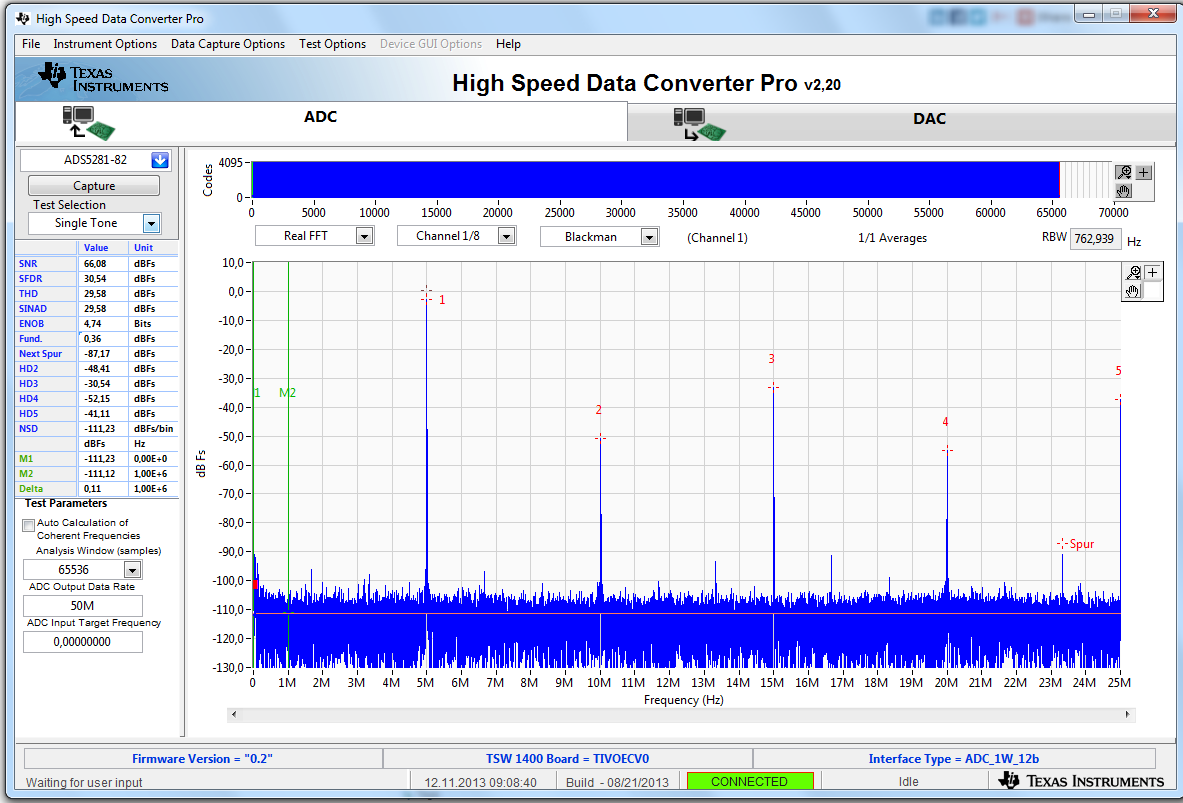Open the File menu
This screenshot has width=1183, height=803.
[31, 44]
